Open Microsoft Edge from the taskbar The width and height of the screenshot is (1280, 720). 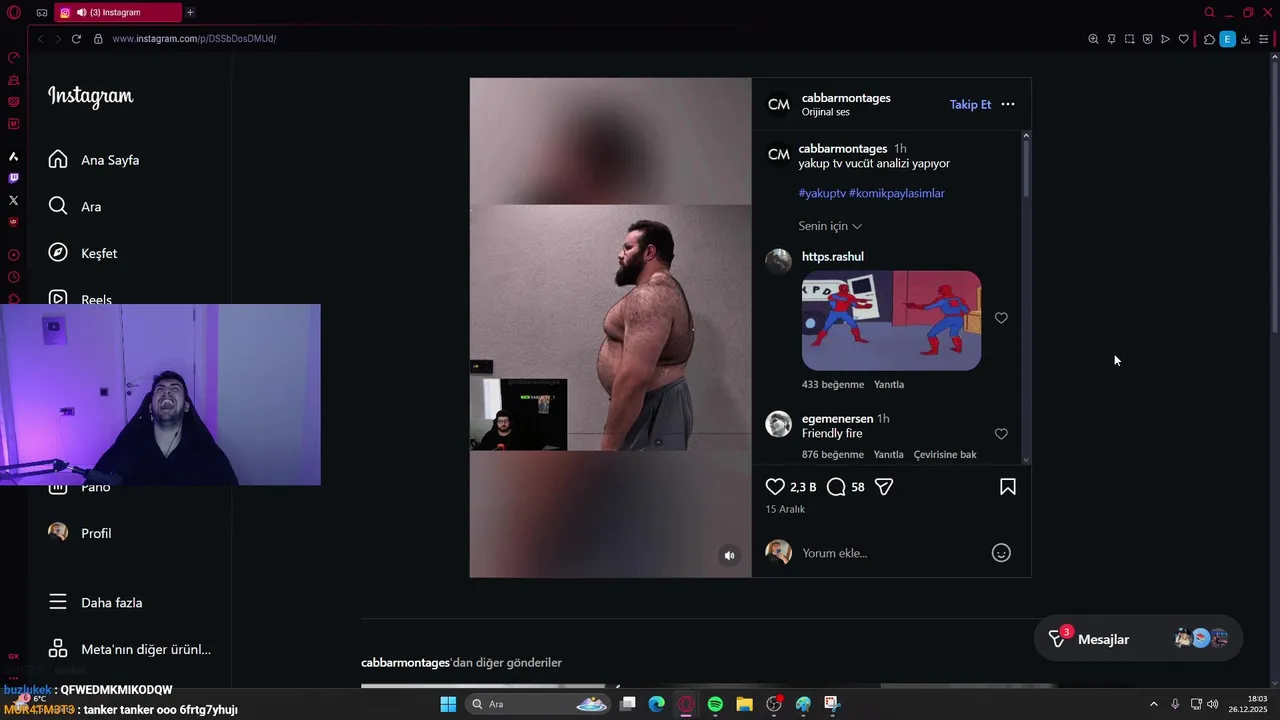pos(656,704)
